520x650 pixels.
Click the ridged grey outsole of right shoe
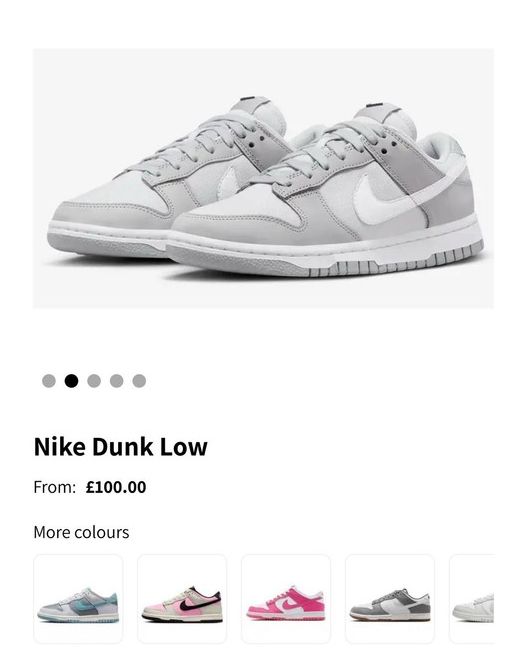[408, 262]
